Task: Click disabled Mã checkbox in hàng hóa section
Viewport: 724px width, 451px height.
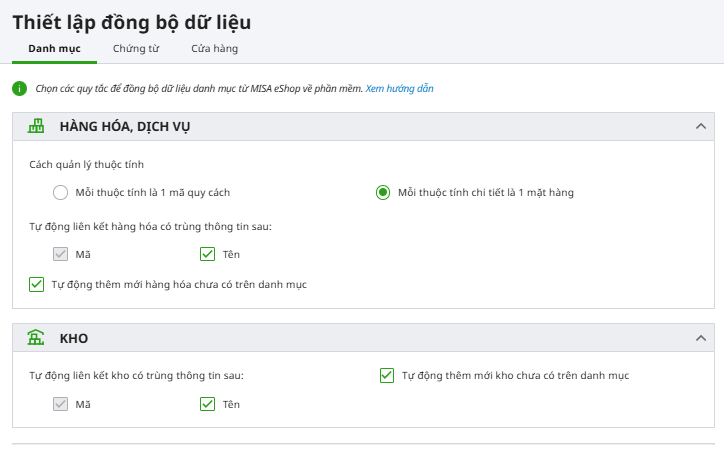Action: tap(60, 254)
